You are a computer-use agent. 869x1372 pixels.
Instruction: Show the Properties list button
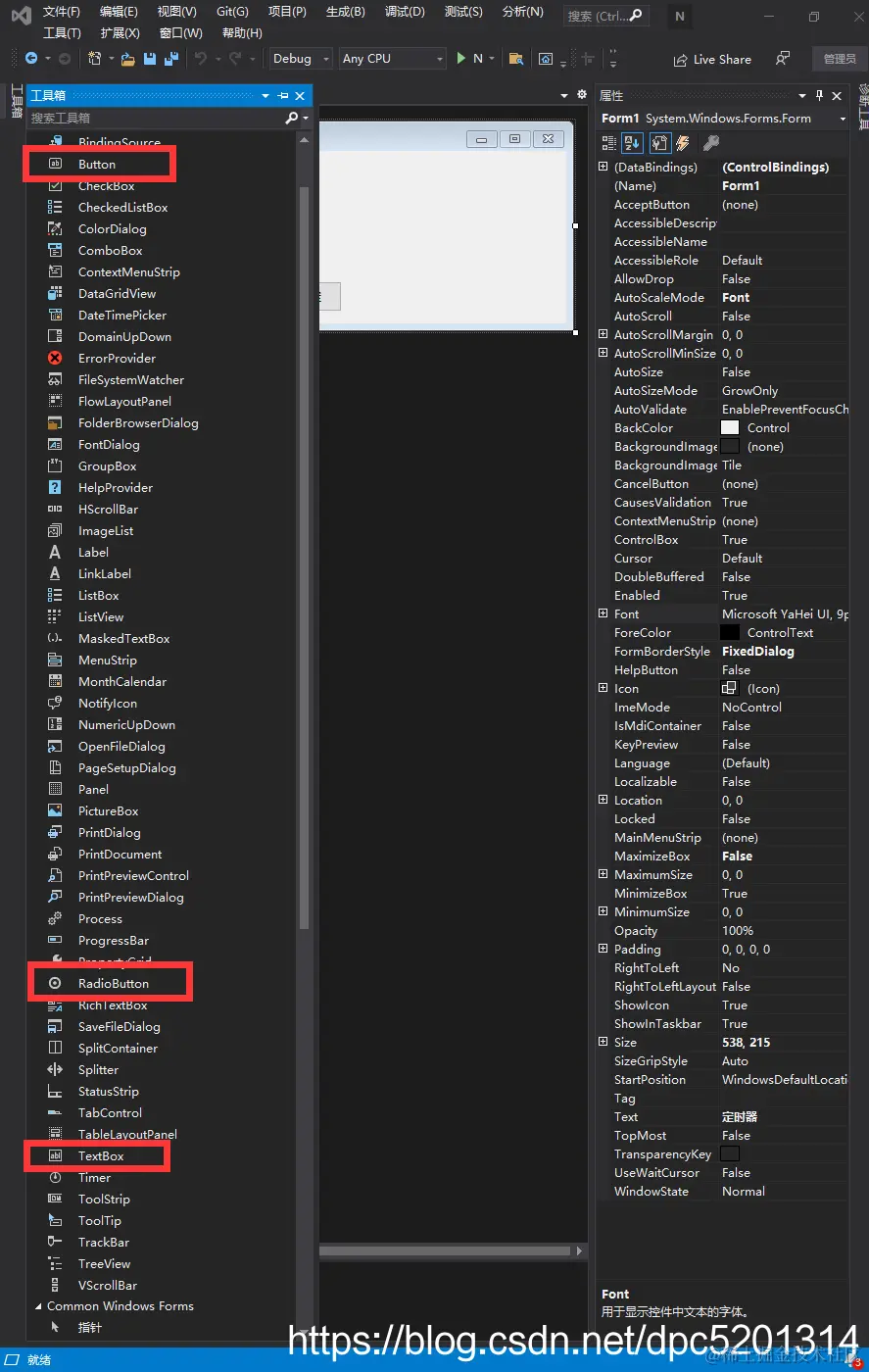[660, 143]
